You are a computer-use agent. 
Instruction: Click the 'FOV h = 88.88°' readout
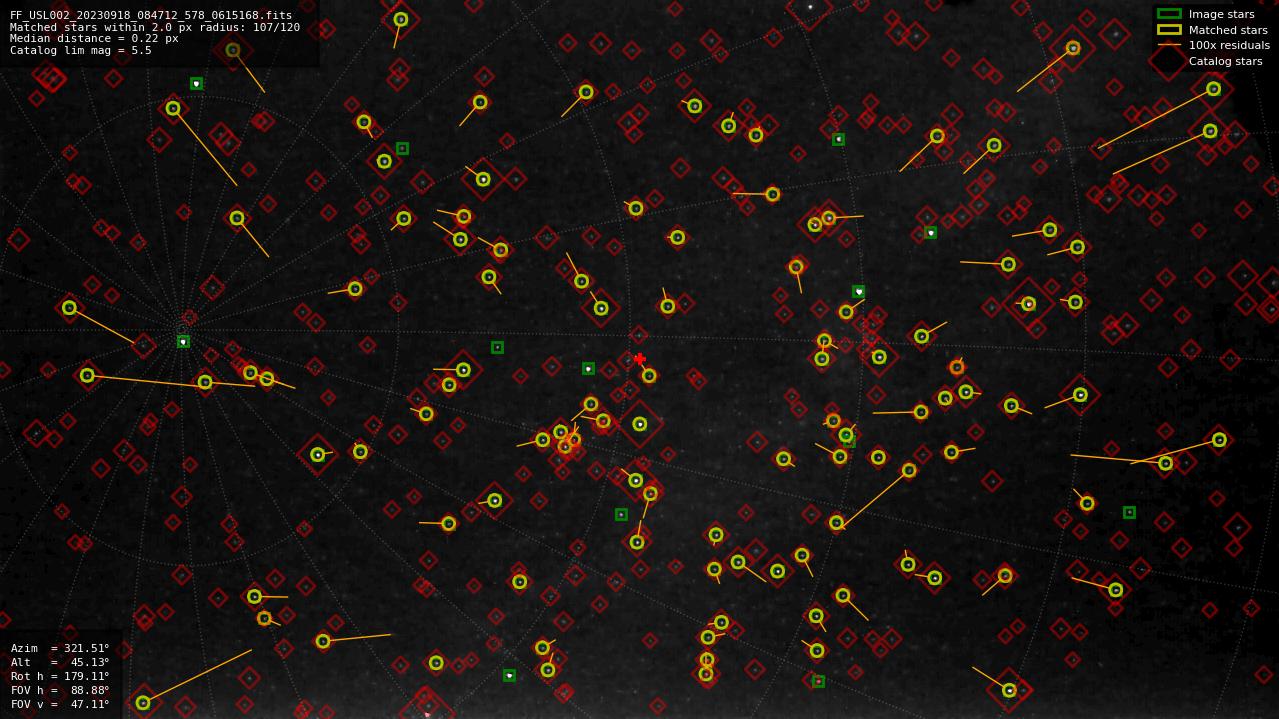point(60,690)
